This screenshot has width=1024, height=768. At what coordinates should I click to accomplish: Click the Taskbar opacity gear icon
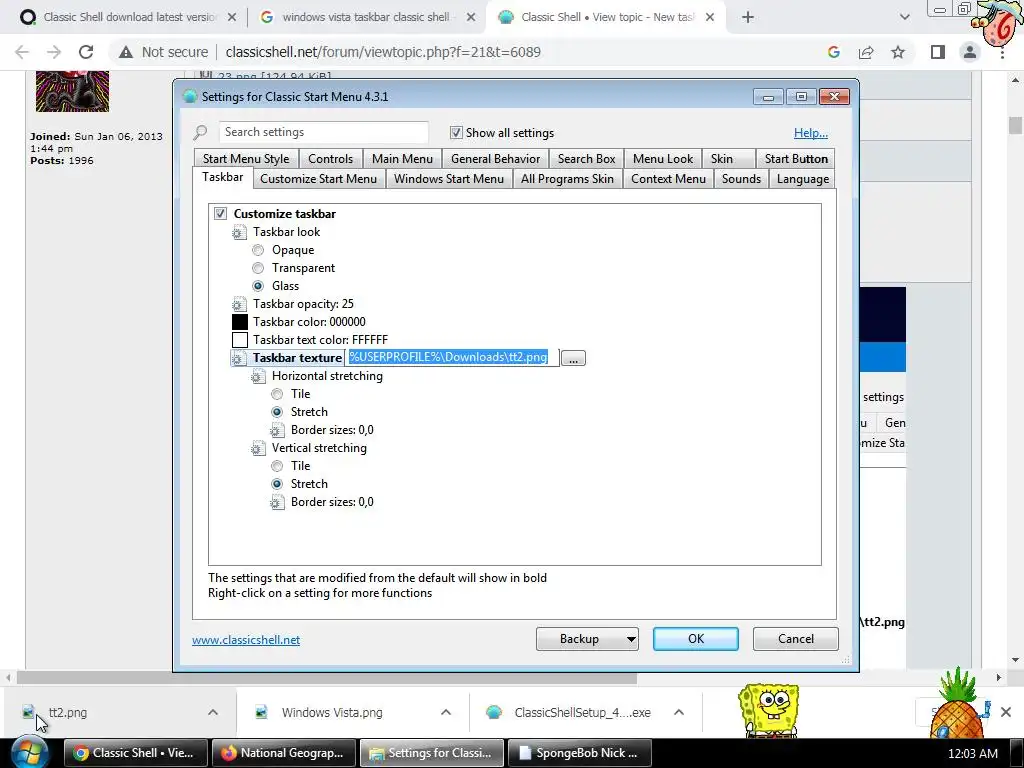pyautogui.click(x=238, y=304)
